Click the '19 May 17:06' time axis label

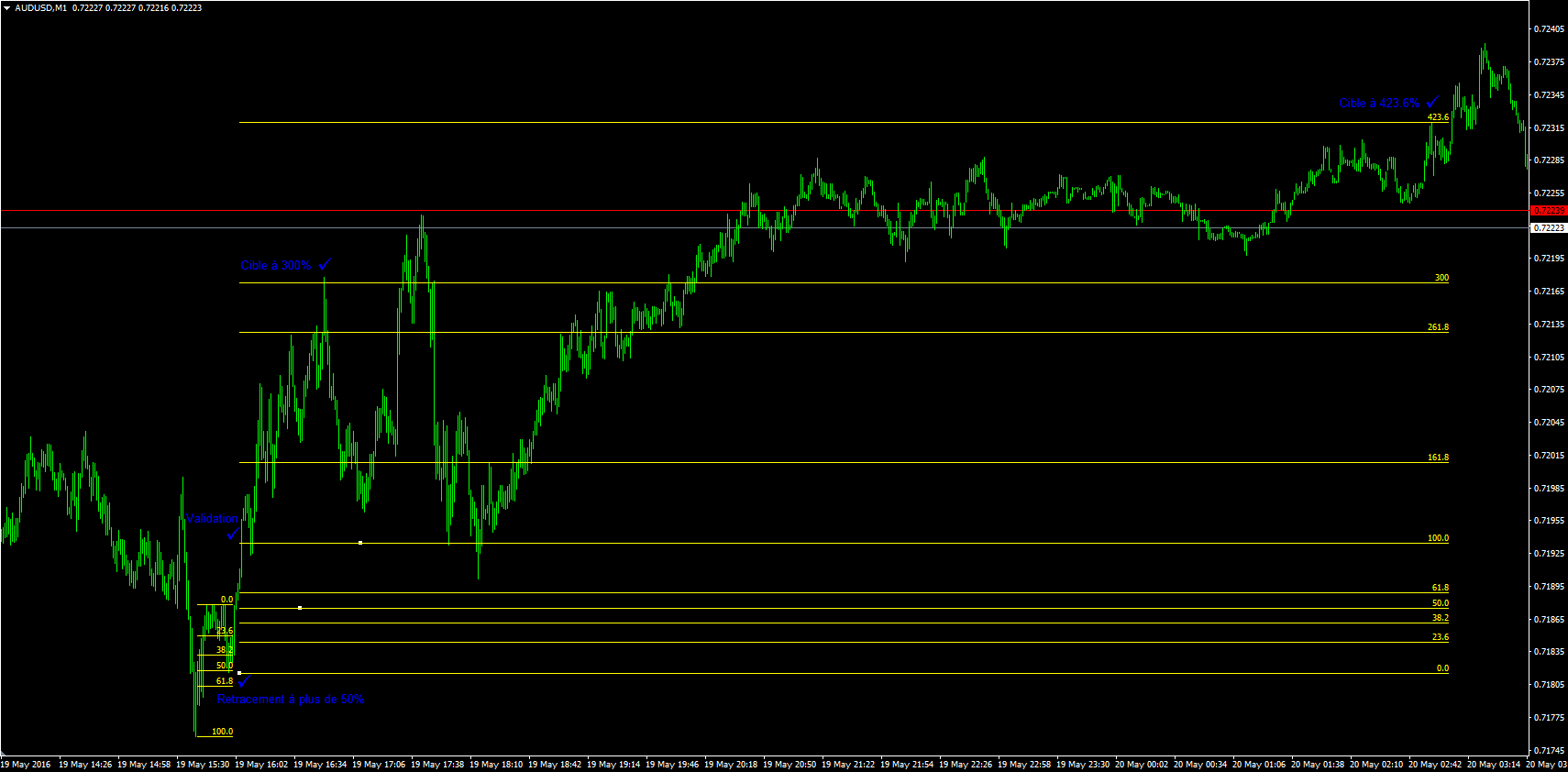[x=379, y=765]
